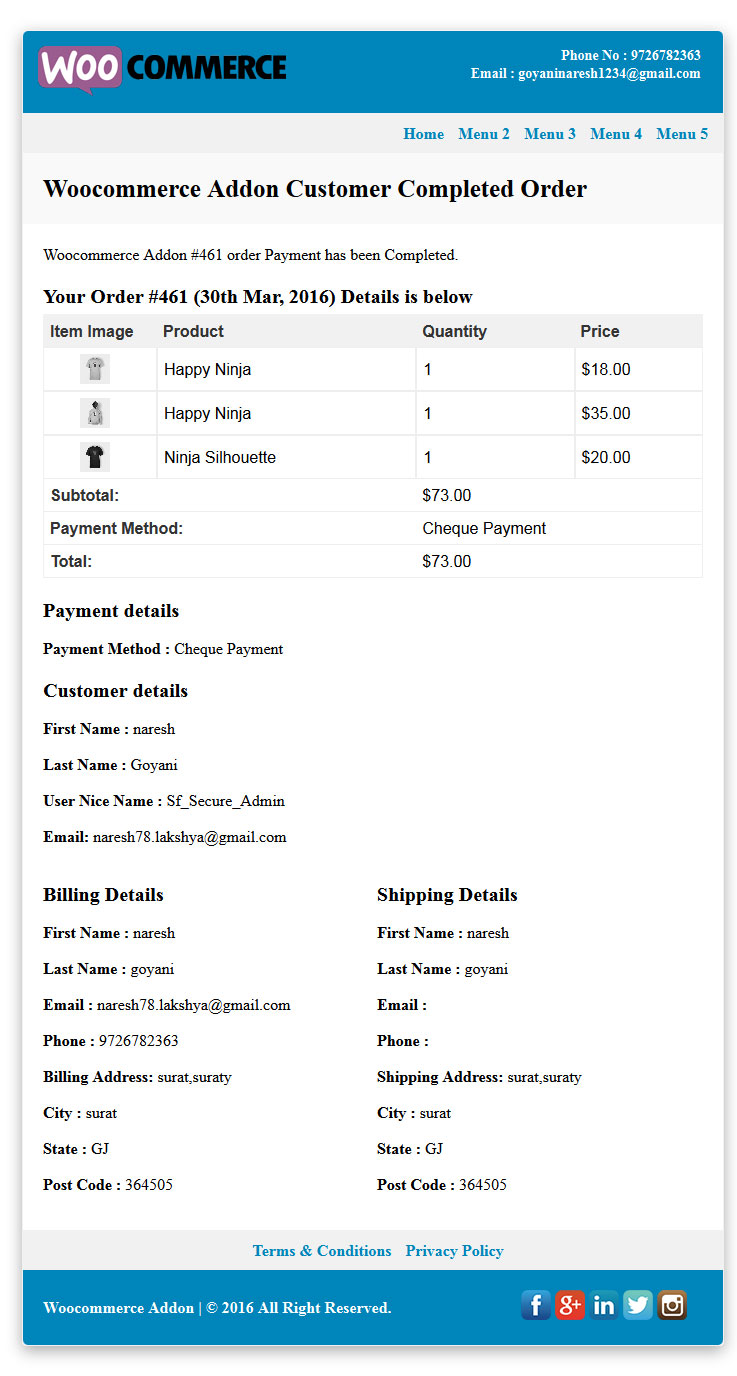
Task: Open the Terms & Conditions link
Action: 322,1251
